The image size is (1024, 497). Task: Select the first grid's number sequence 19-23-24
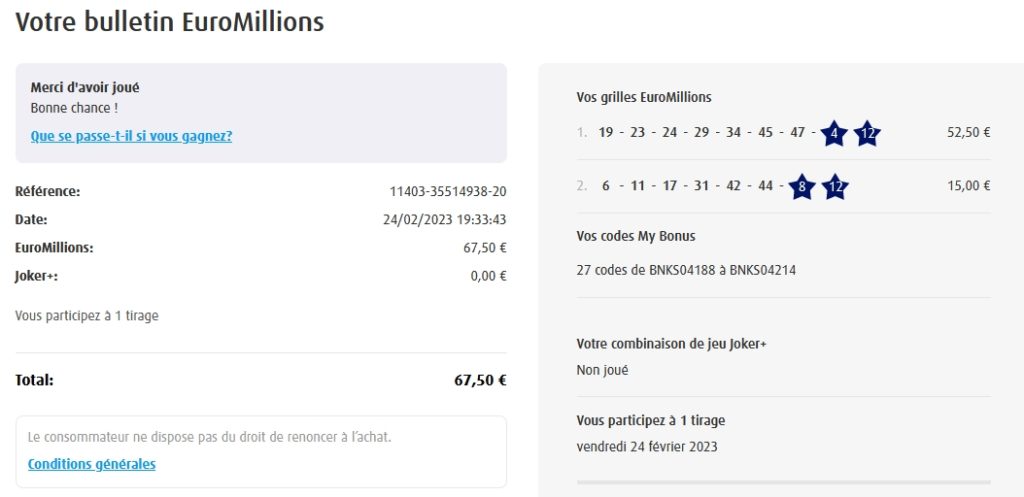[x=638, y=132]
